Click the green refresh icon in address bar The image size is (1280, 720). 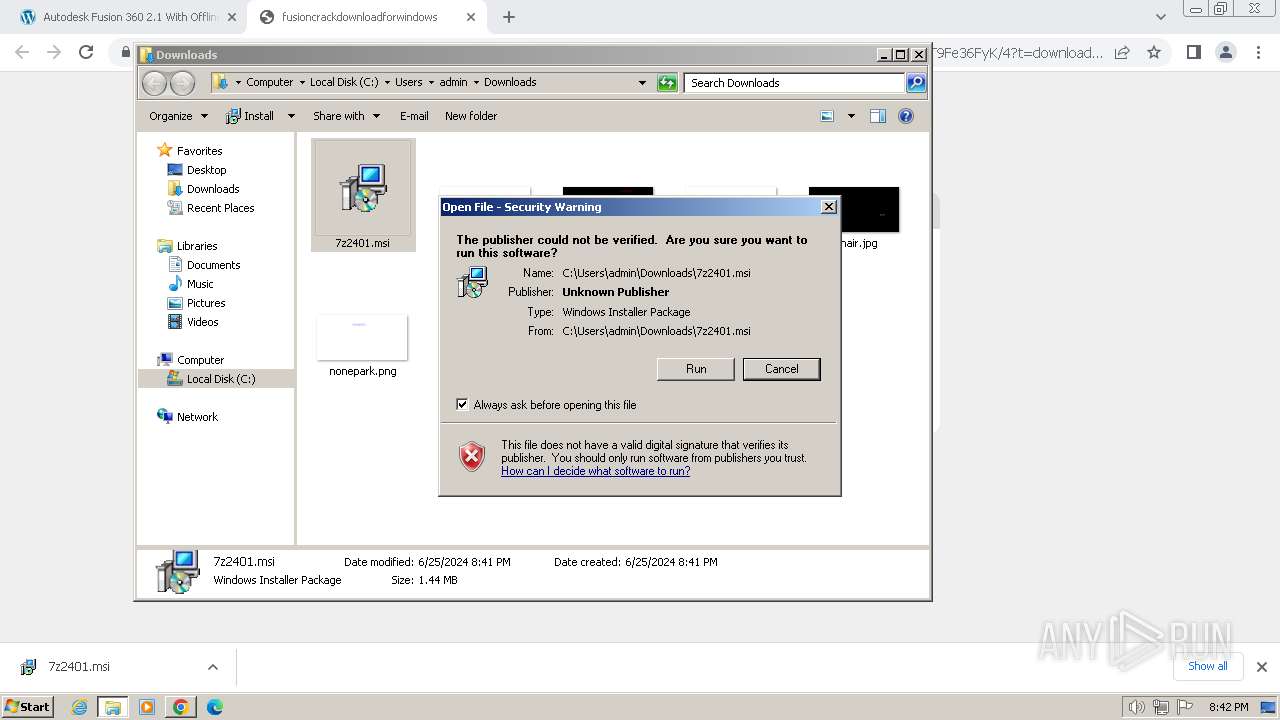[x=667, y=83]
